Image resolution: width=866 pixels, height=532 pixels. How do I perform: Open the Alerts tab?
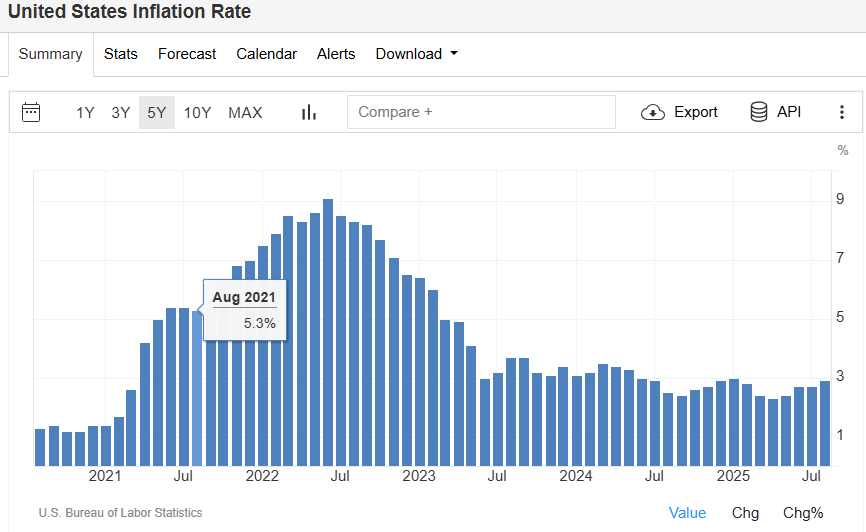(x=336, y=54)
